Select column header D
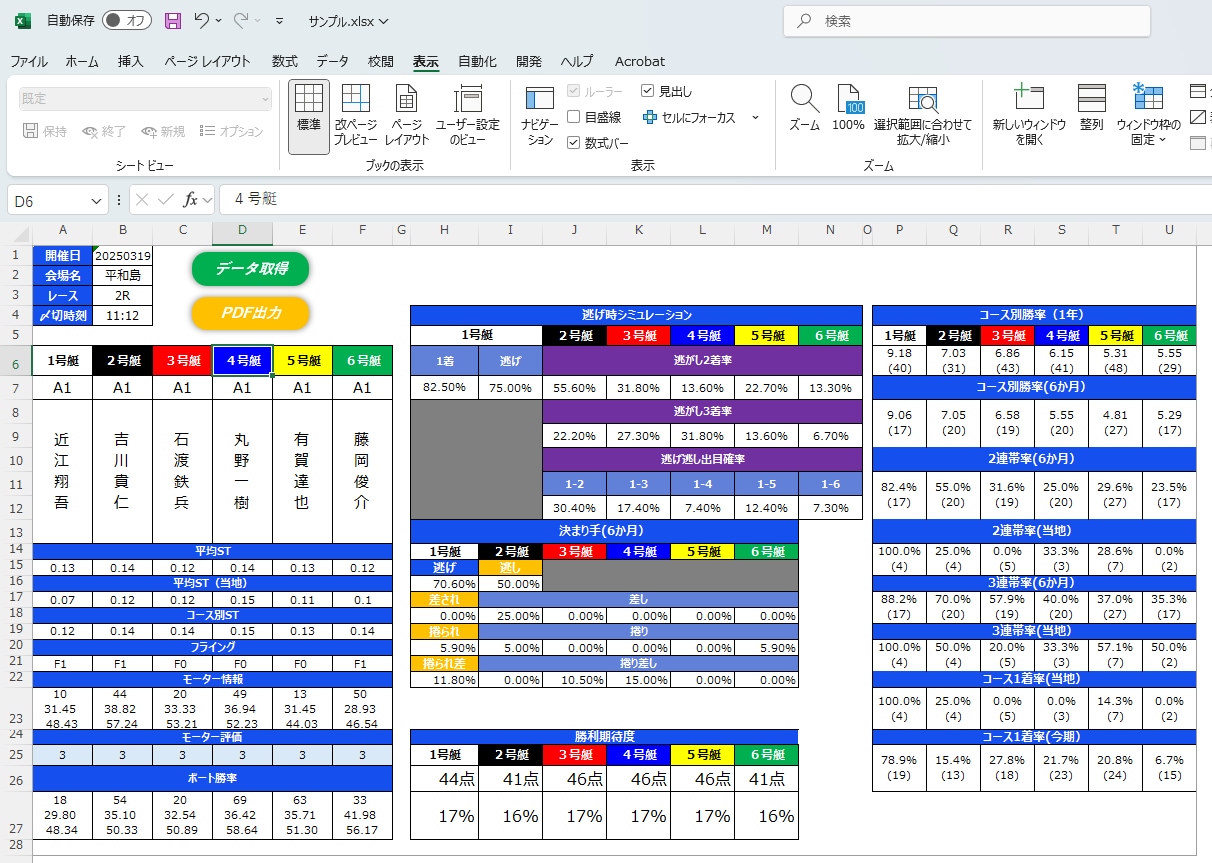This screenshot has height=863, width=1212. pos(242,230)
